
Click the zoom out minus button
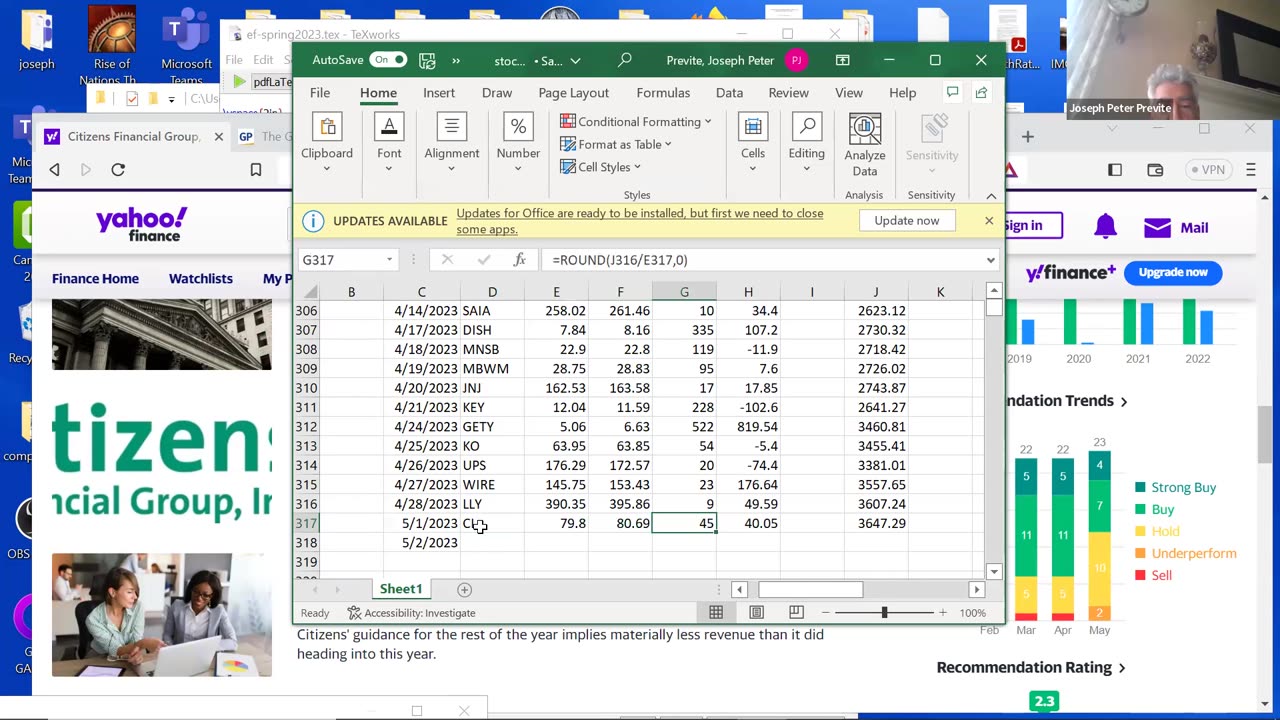click(826, 613)
